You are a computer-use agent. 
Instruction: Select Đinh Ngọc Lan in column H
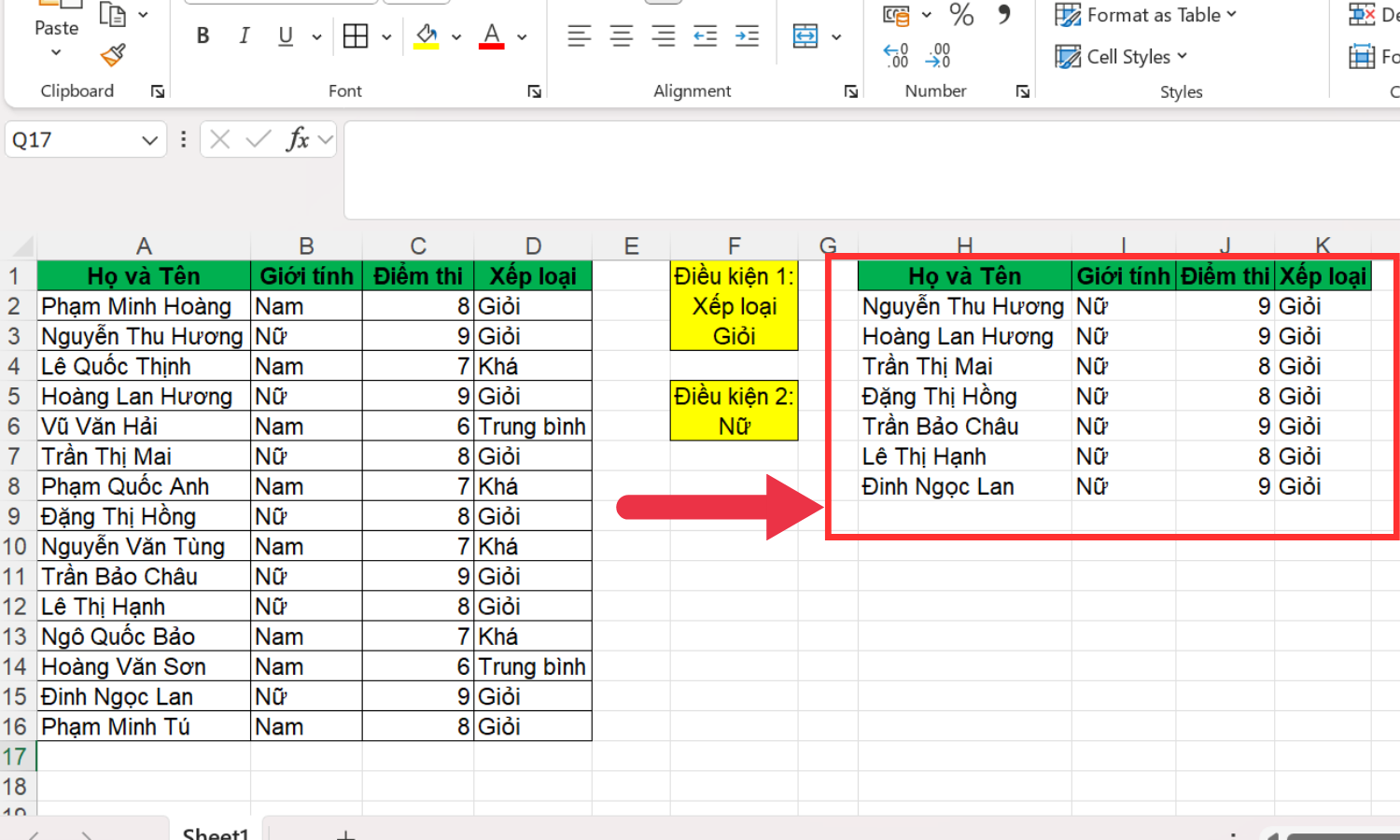click(965, 486)
